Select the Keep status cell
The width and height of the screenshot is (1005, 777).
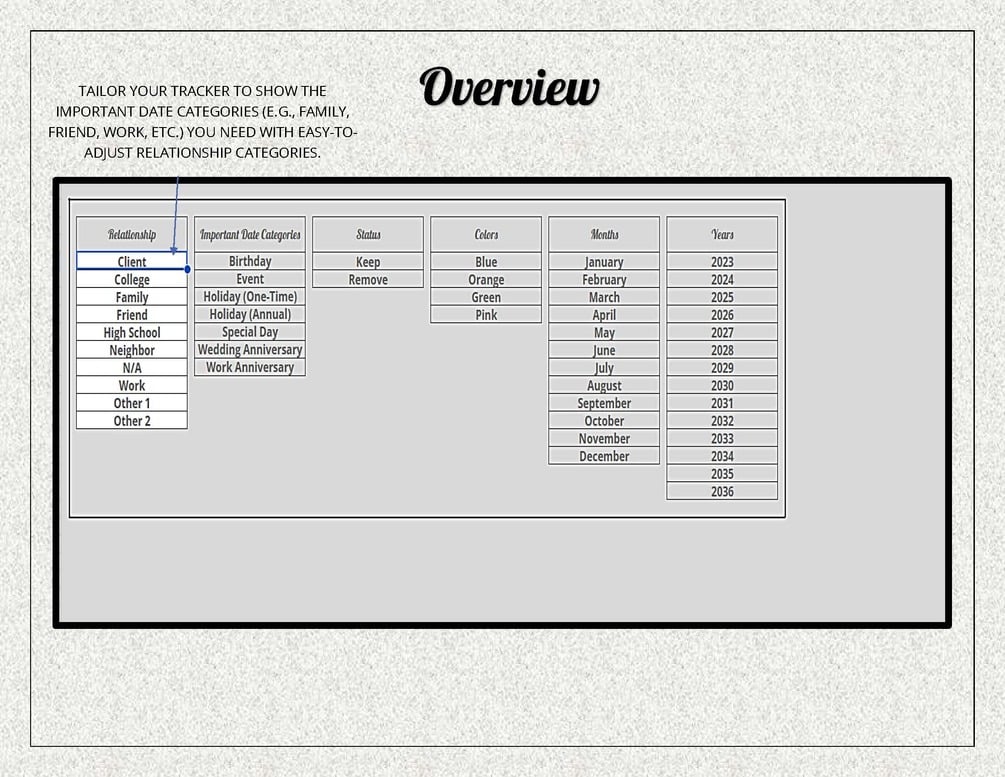click(368, 261)
